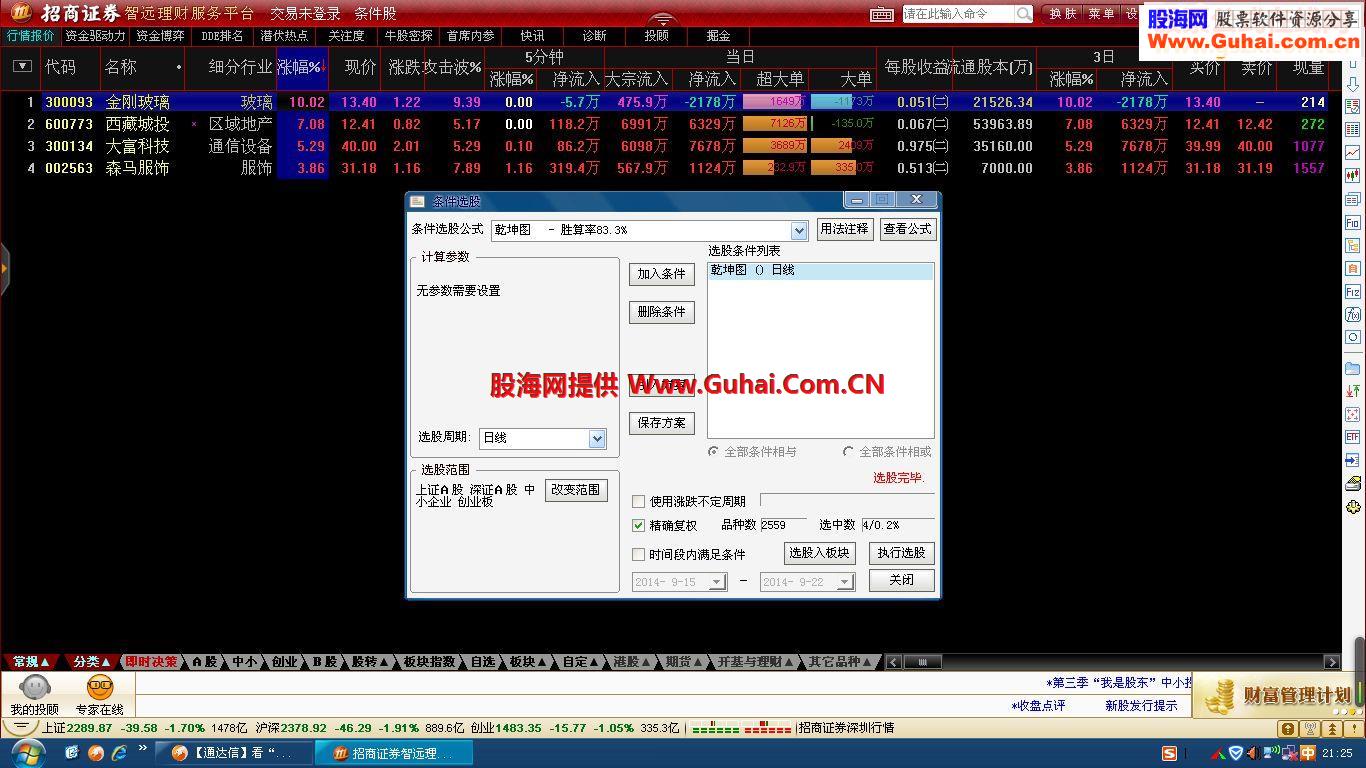Screen dimensions: 1366x768
Task: Click the Fio icon in right sidebar
Action: tap(1353, 223)
